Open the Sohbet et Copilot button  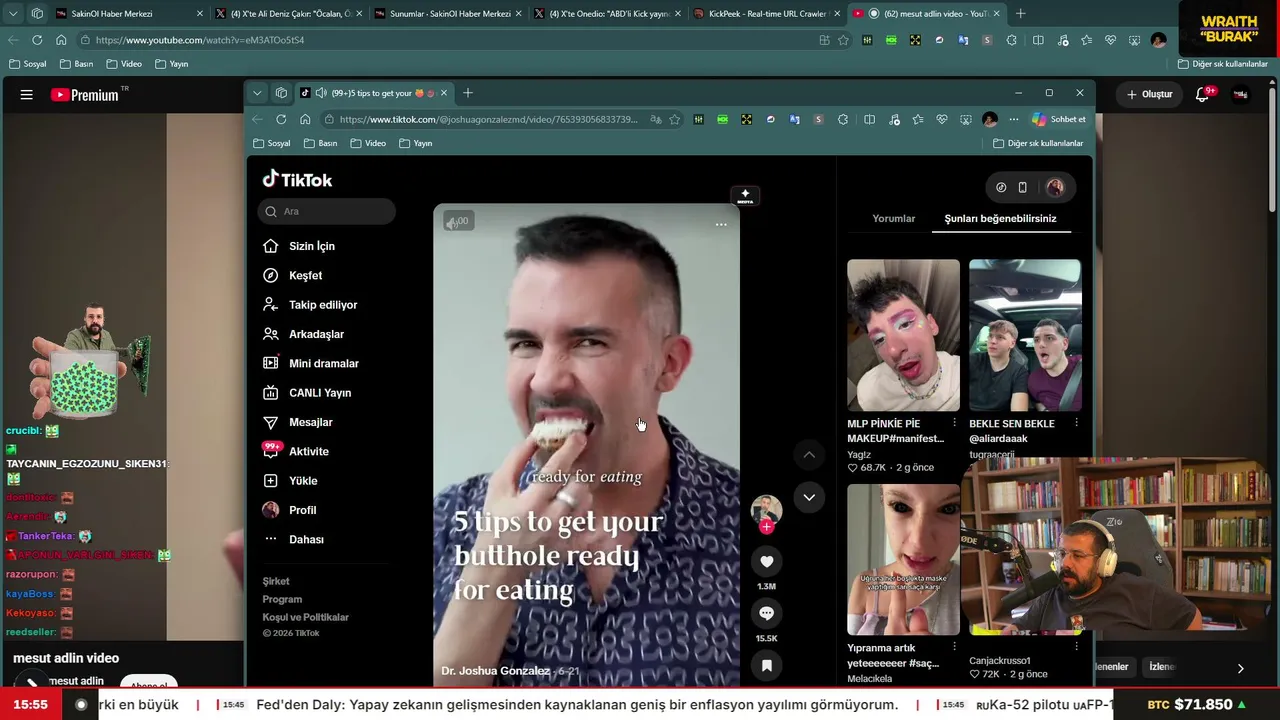coord(1059,119)
